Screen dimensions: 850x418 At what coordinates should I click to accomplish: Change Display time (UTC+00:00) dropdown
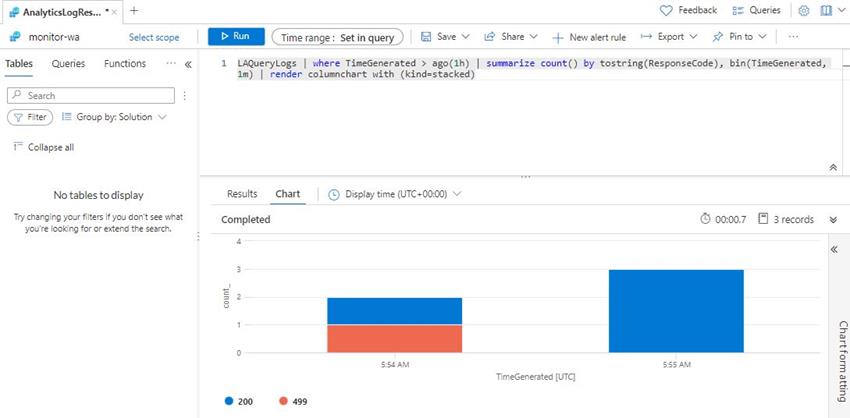(x=395, y=194)
